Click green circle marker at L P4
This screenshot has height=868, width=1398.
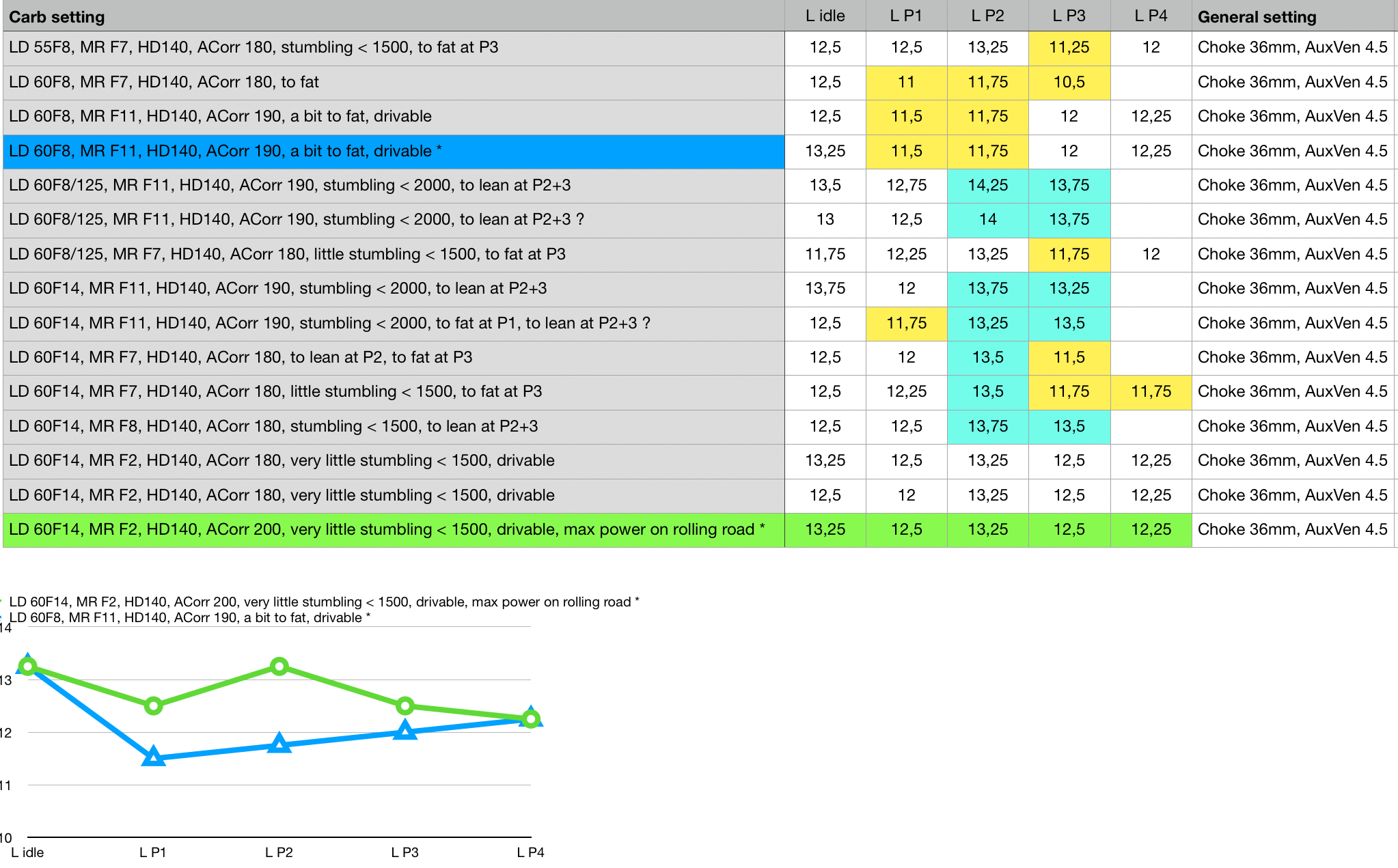531,719
